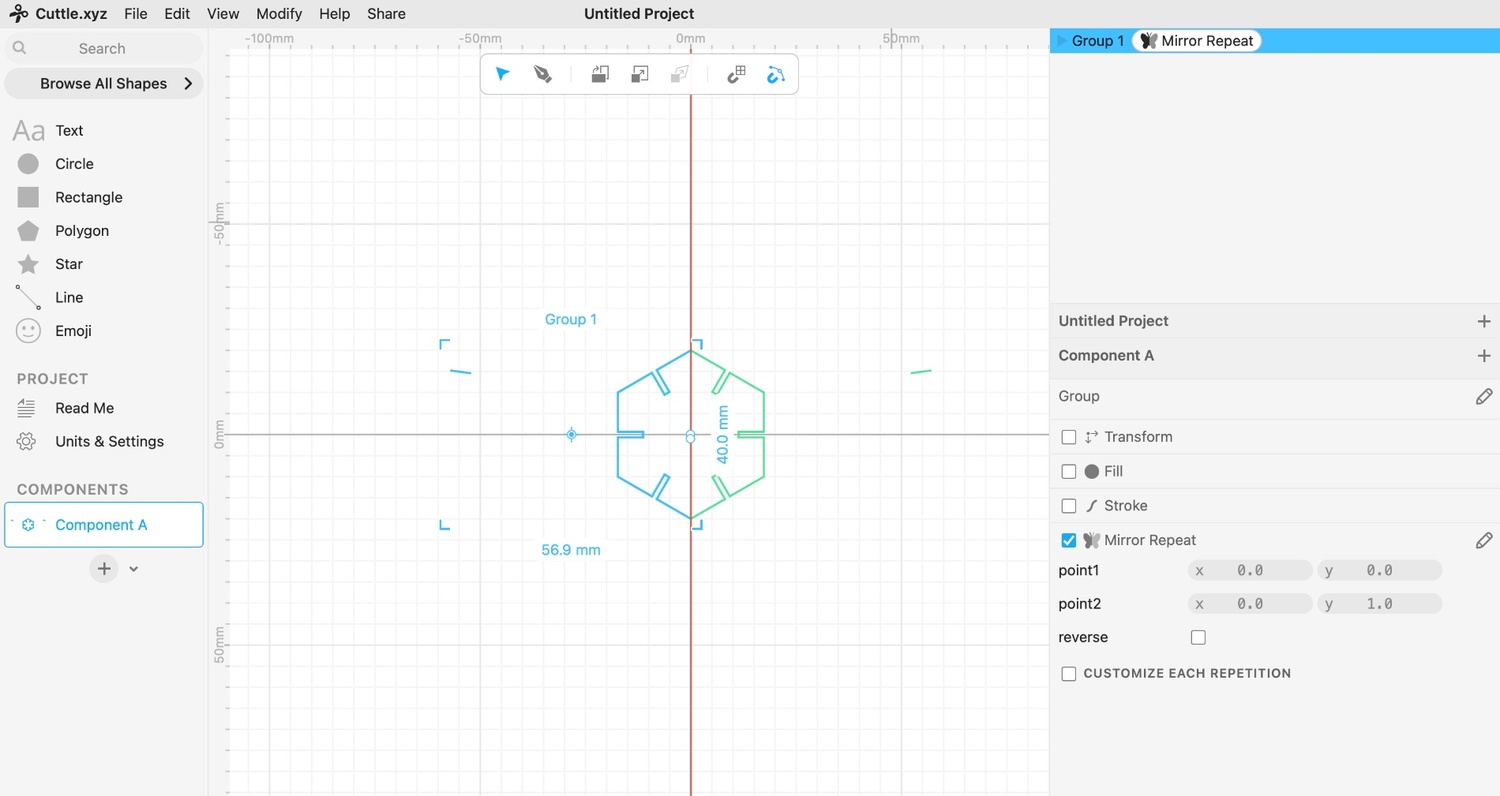Select the Pen tool
This screenshot has width=1500, height=796.
pyautogui.click(x=543, y=74)
